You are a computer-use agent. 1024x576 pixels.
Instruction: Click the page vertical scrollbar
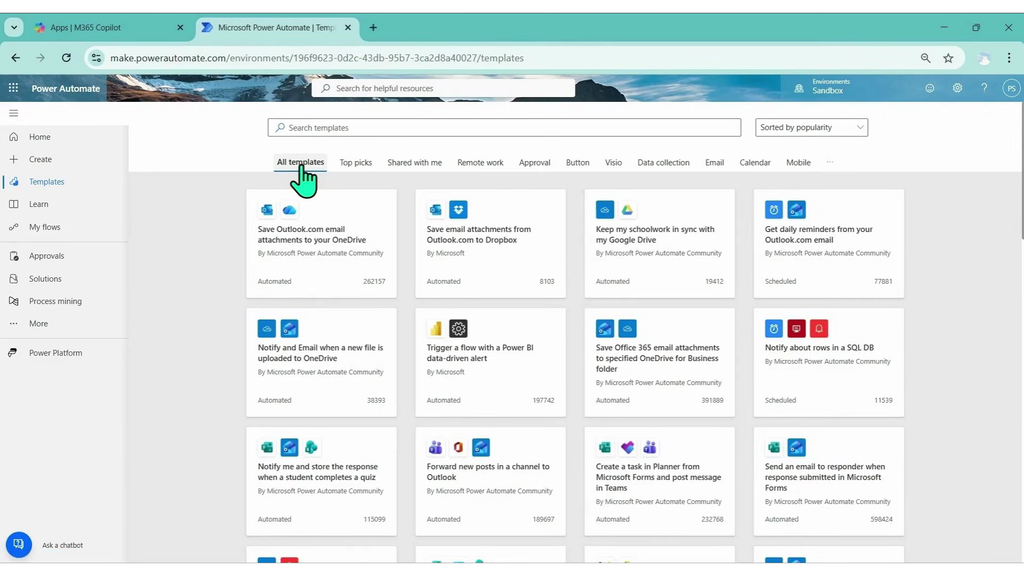click(x=1021, y=173)
